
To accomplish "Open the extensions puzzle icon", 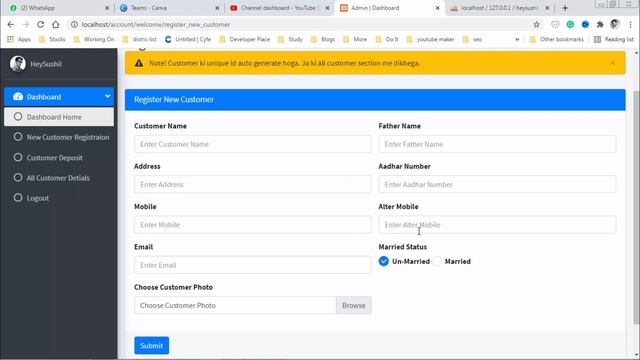I will pos(600,24).
